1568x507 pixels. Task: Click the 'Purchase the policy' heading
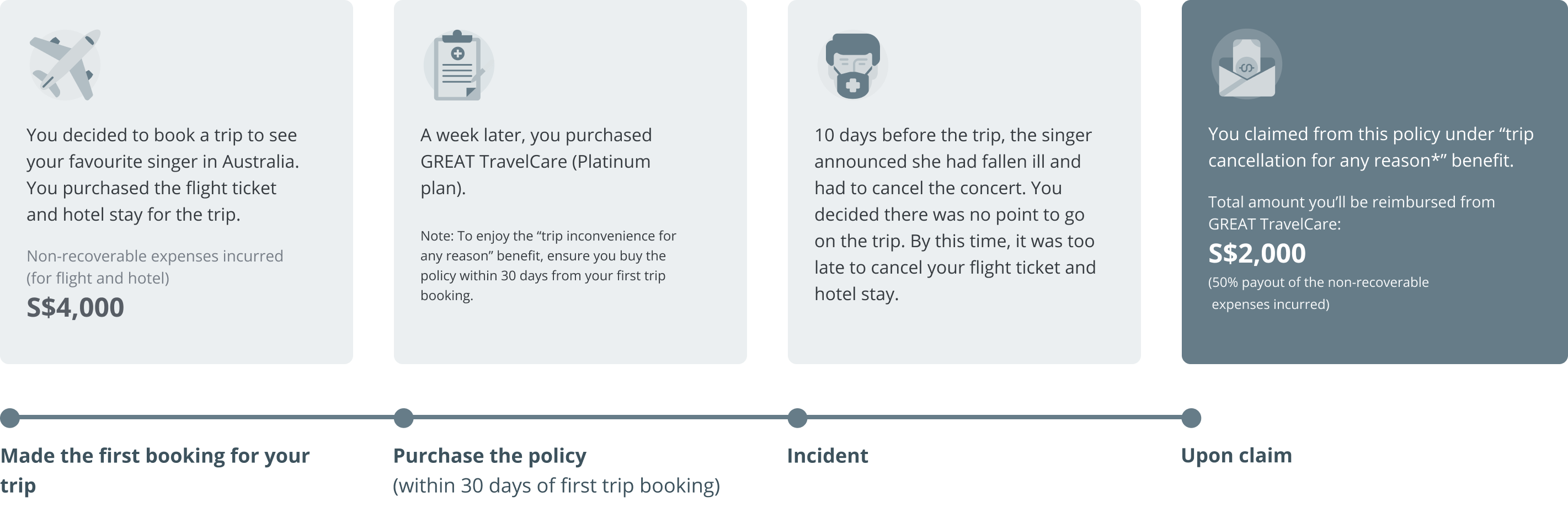coord(490,456)
